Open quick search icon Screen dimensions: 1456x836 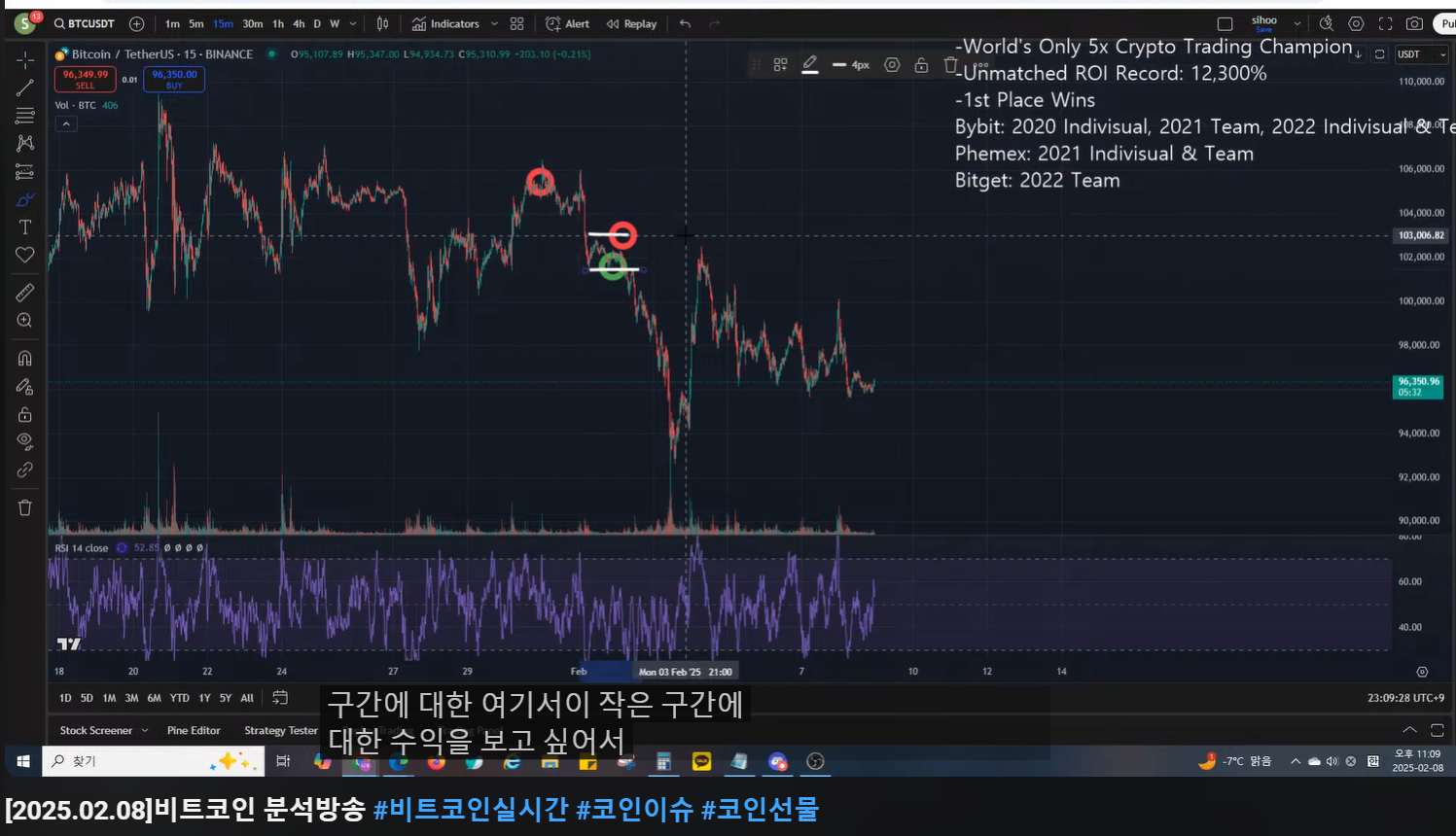(x=1327, y=23)
